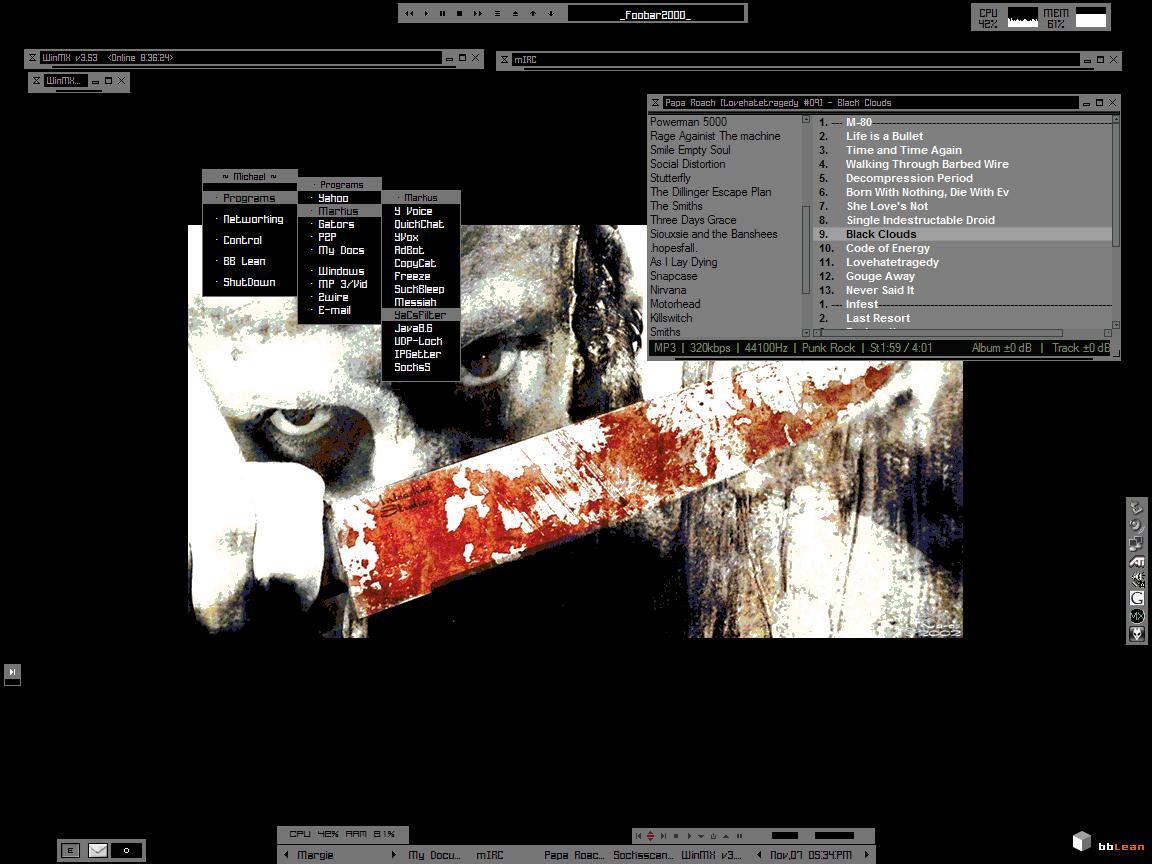Switch to mIRC in the taskbar

pos(490,855)
